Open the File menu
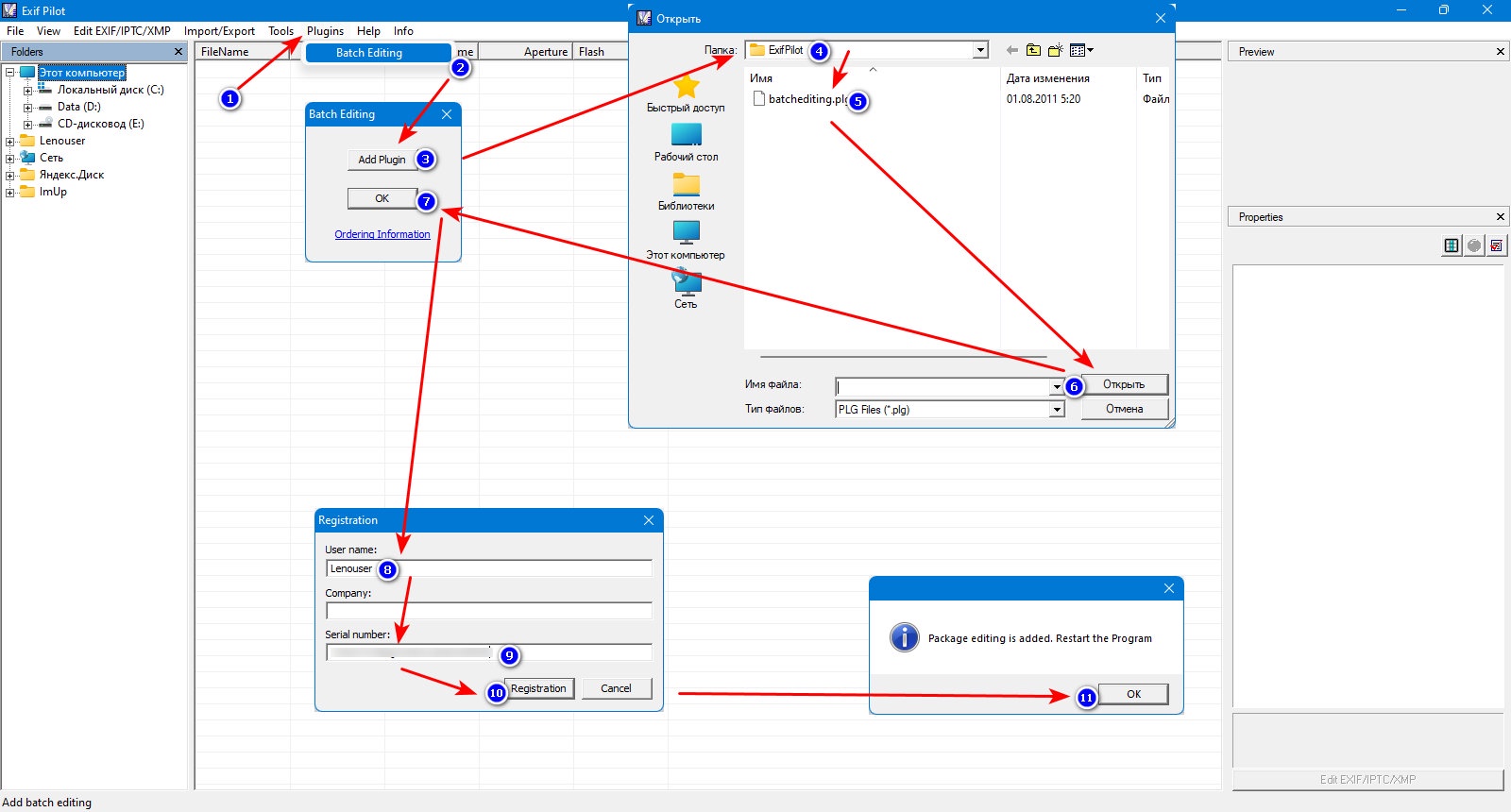Screen dimensions: 1511x812 (x=15, y=31)
